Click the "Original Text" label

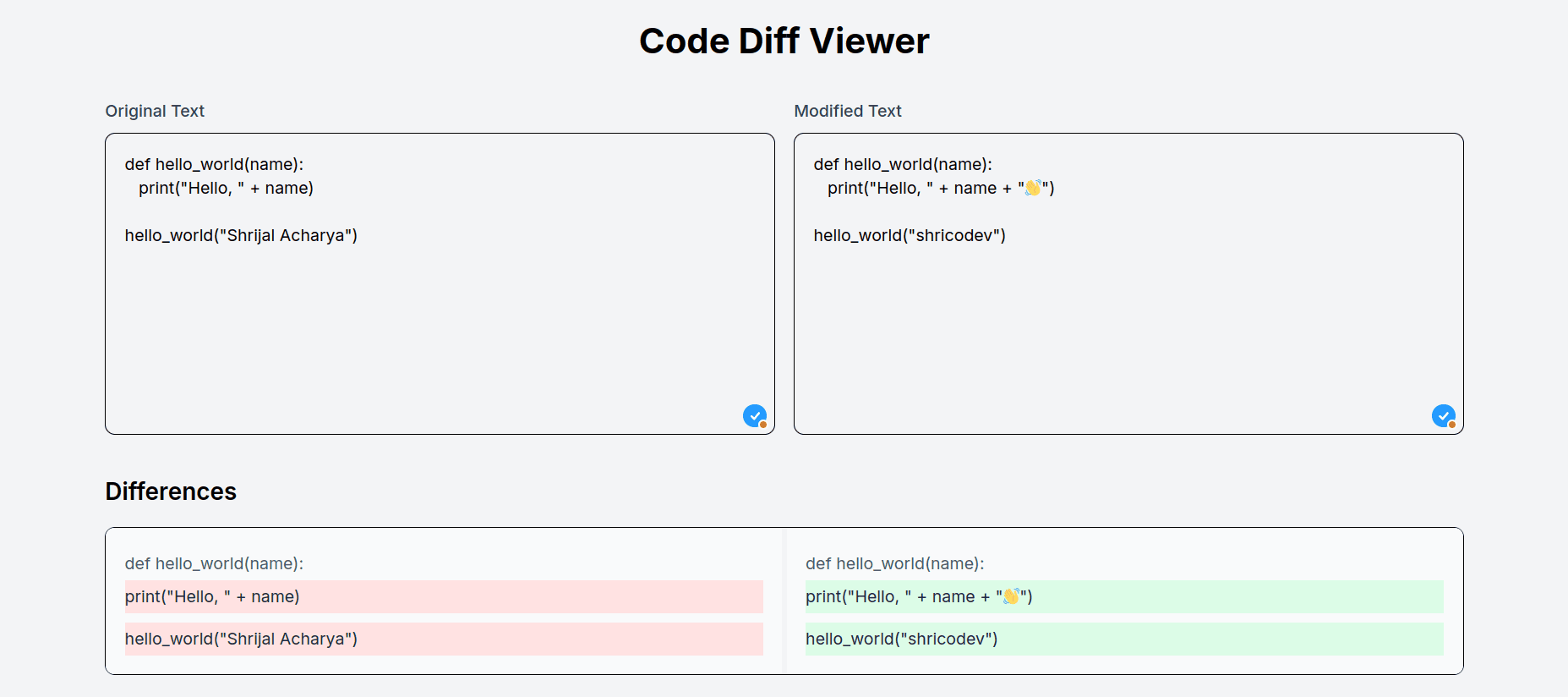click(x=155, y=111)
